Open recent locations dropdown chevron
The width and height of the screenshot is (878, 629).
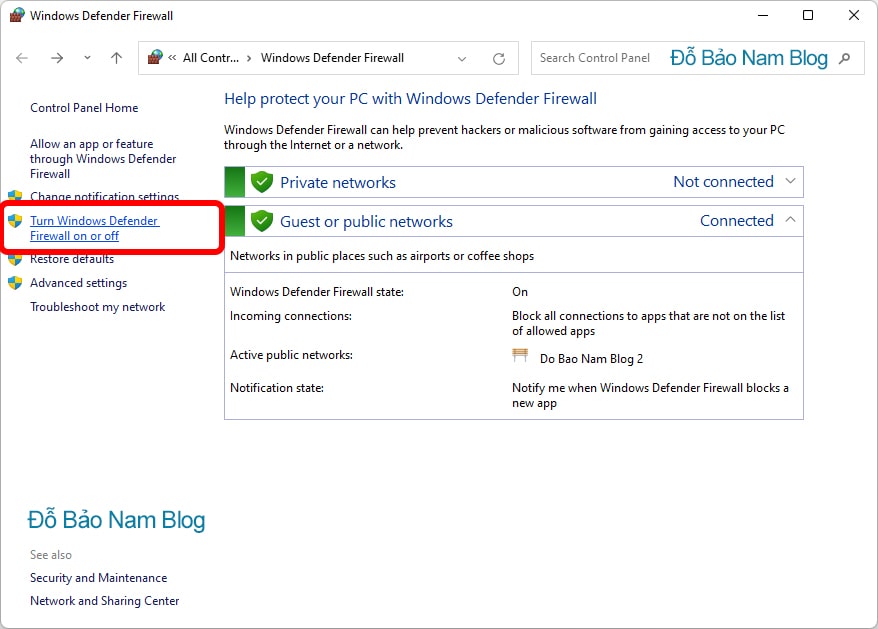[x=87, y=57]
